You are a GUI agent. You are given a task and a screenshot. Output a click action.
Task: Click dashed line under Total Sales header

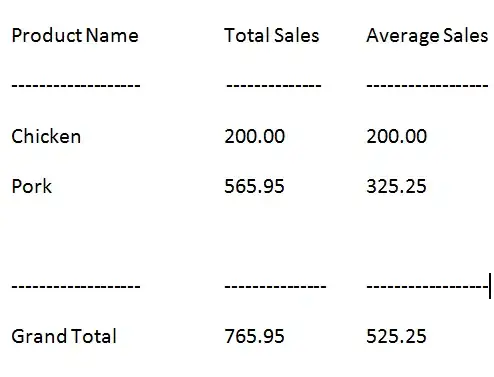[274, 86]
